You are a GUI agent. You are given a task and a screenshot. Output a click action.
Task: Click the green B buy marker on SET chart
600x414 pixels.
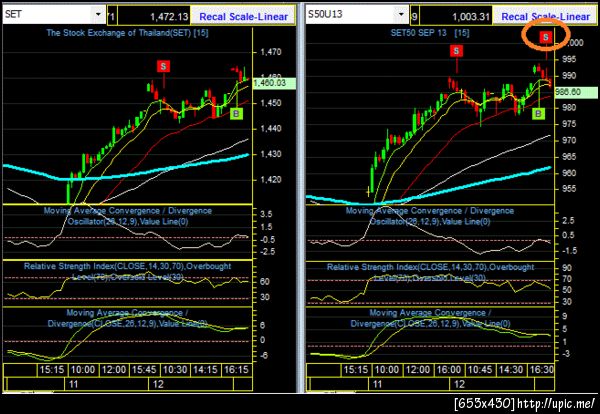click(236, 113)
